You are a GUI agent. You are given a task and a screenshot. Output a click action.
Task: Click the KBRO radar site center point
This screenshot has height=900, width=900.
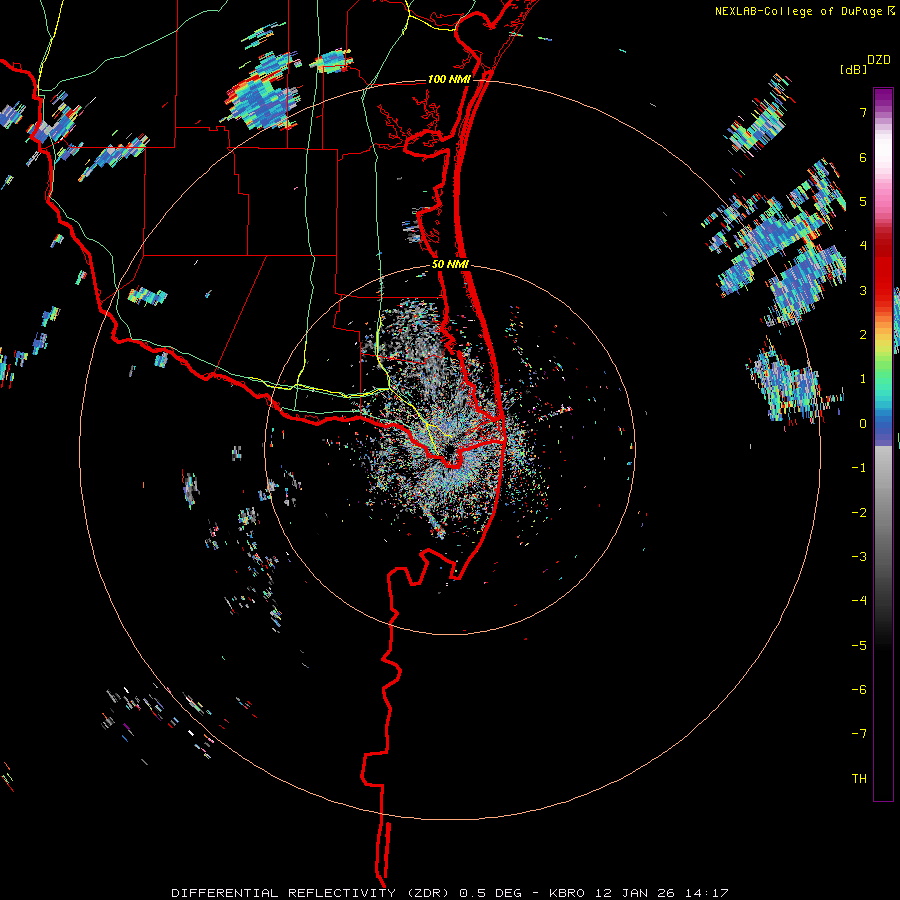(x=449, y=449)
